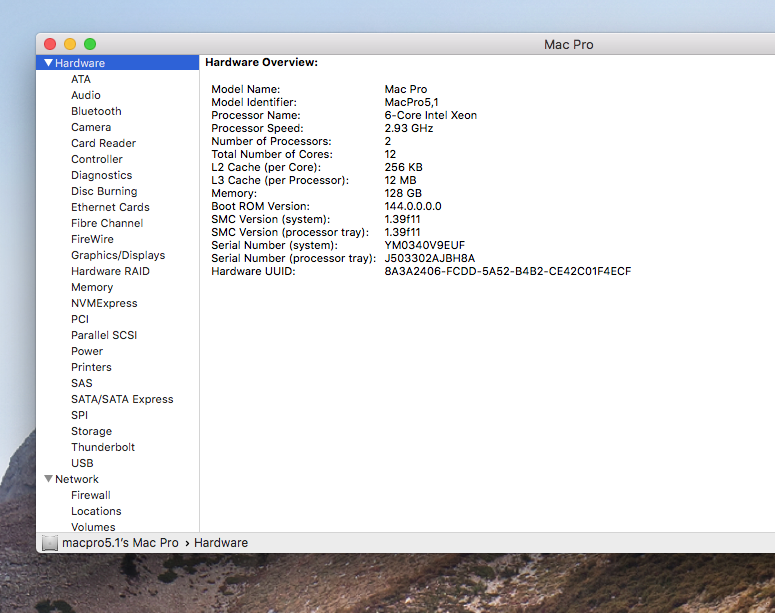
Task: Select Audio in the sidebar
Action: coord(86,95)
